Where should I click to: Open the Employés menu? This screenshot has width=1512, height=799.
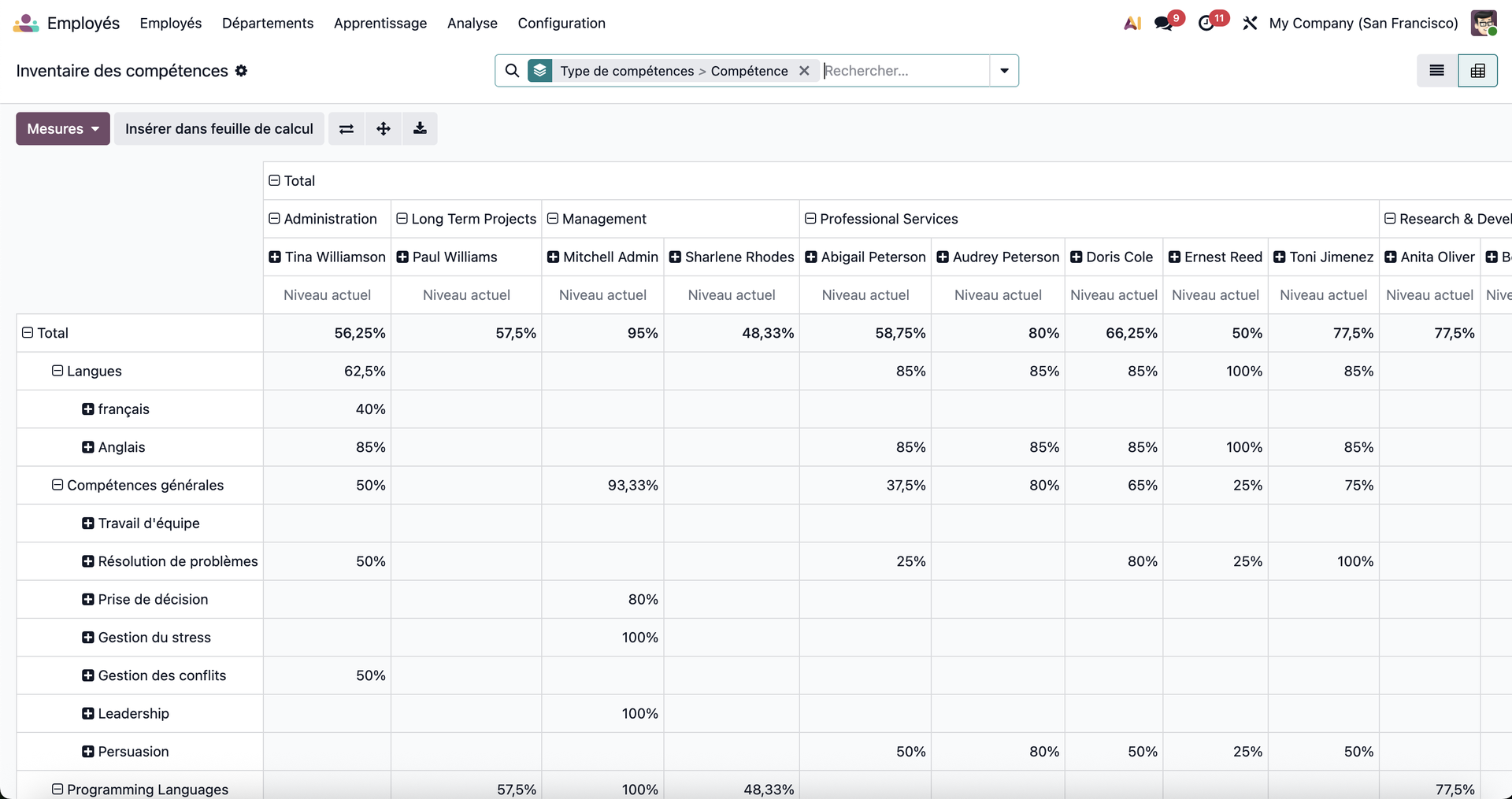pos(171,23)
